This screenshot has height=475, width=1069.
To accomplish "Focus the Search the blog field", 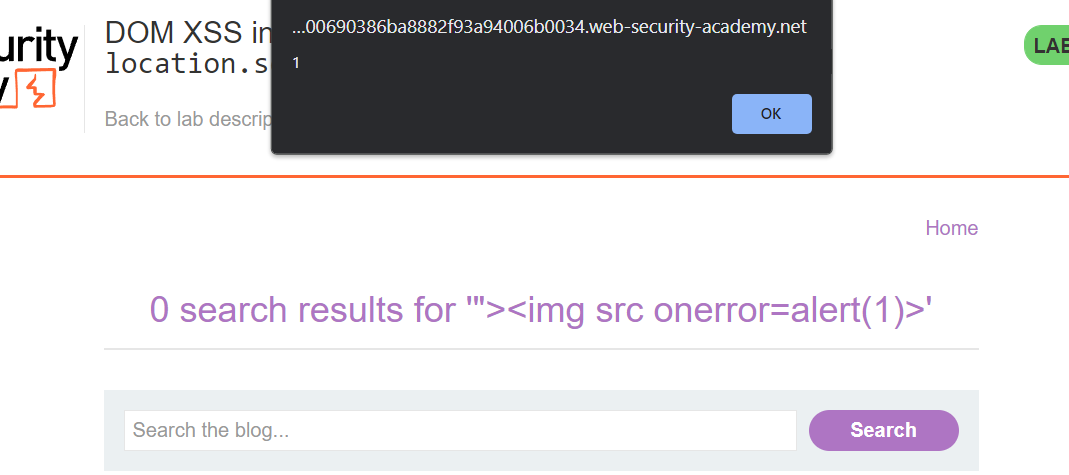I will click(x=460, y=430).
